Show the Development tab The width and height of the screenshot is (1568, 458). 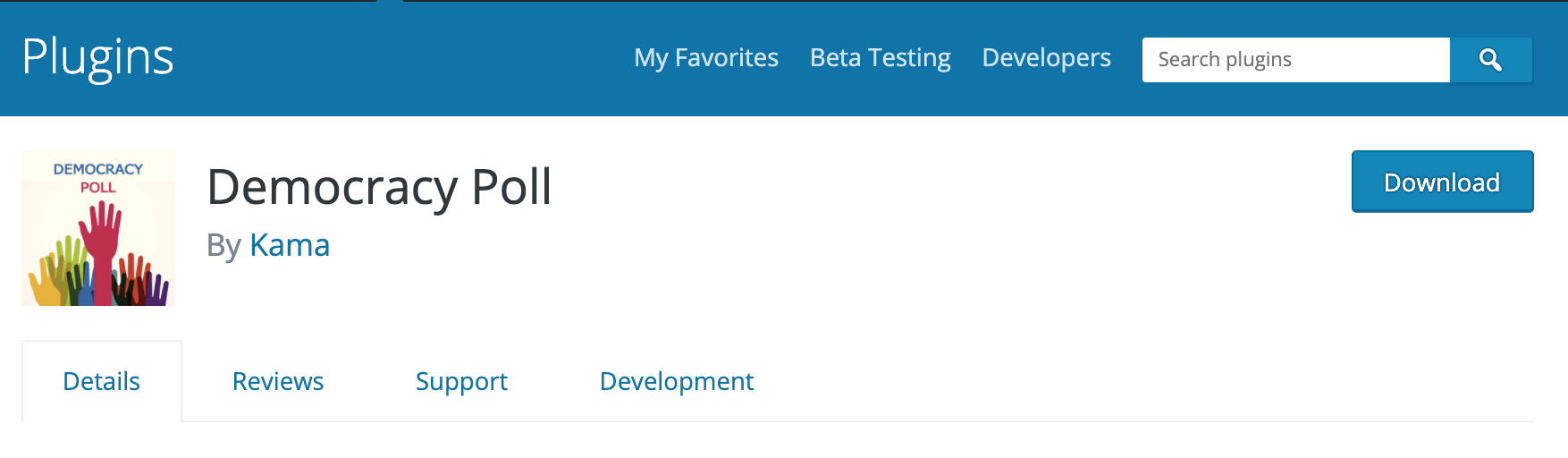677,381
